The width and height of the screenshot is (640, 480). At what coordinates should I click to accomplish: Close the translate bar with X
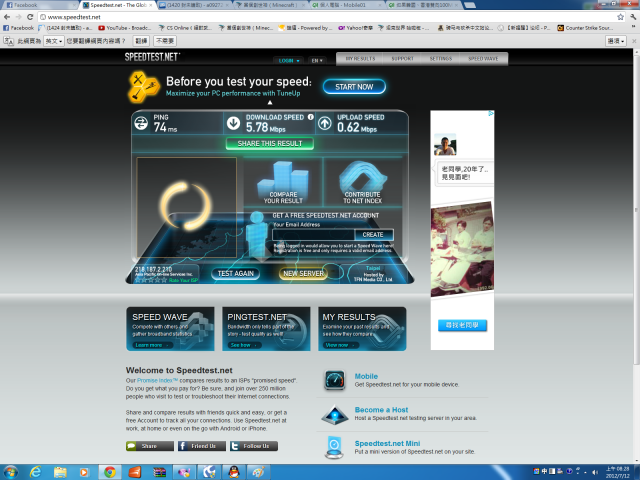tap(634, 41)
